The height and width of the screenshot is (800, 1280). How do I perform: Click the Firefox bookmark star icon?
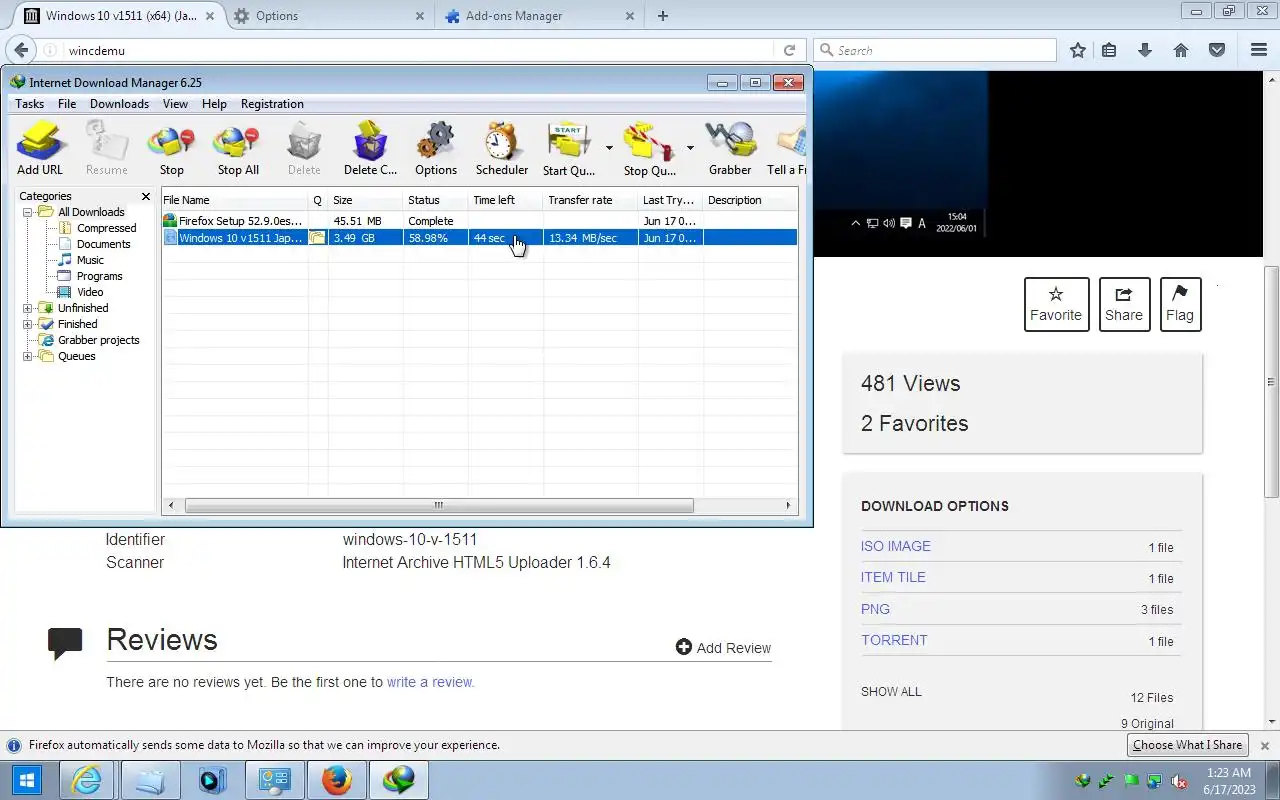(x=1078, y=50)
